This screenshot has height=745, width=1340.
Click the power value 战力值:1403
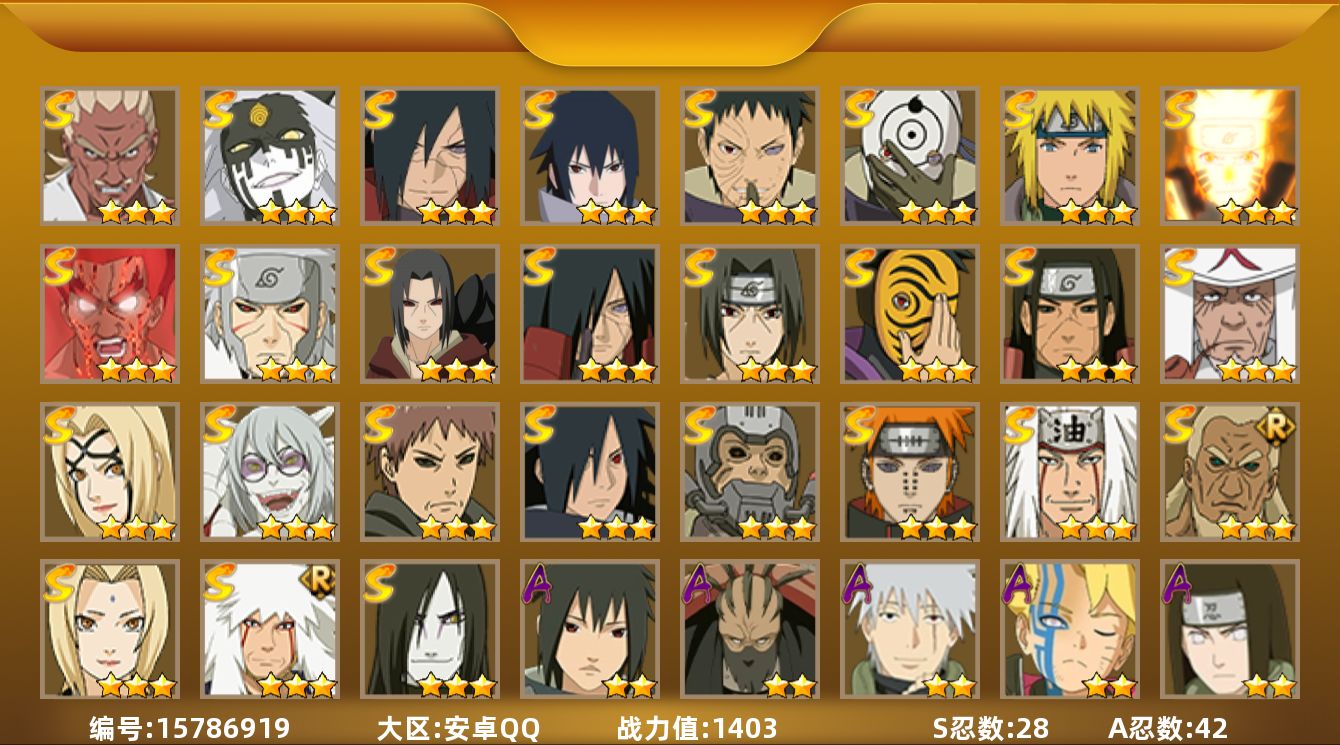pos(697,728)
